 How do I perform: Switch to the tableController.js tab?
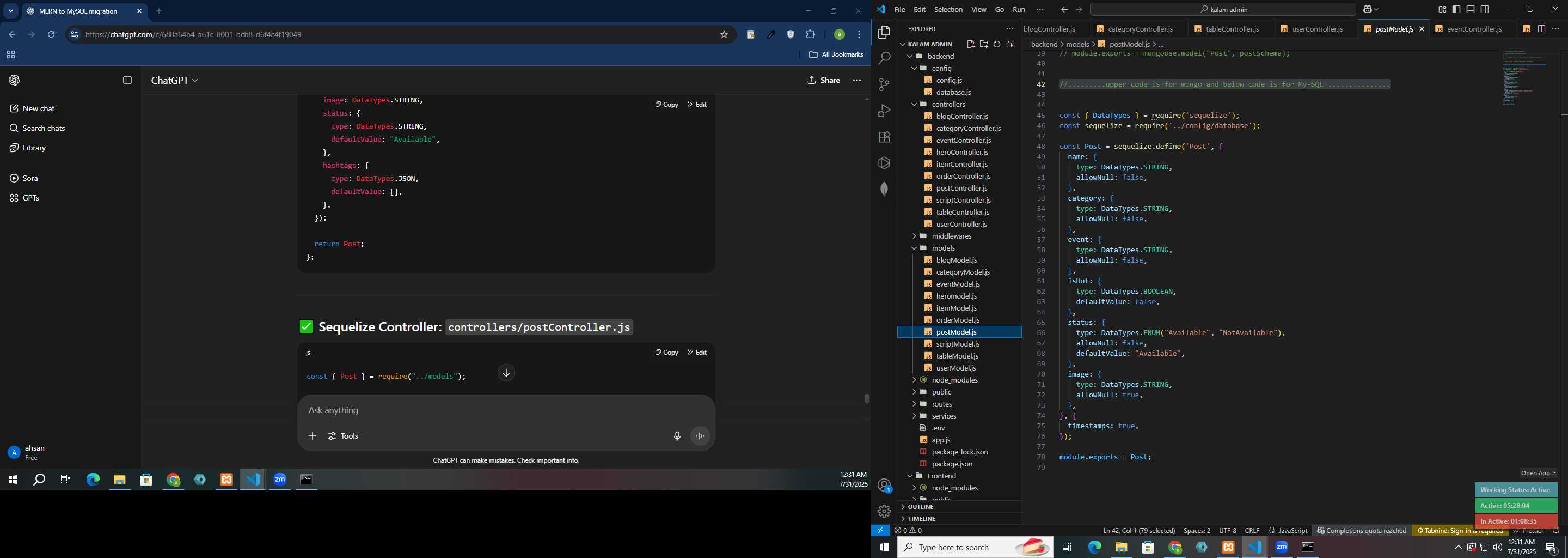coord(1232,29)
